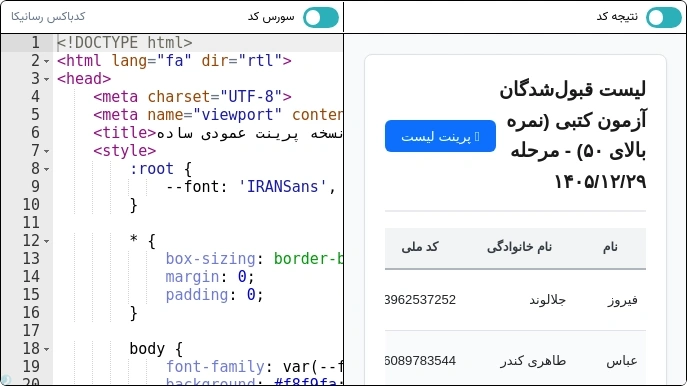Collapse the * rule fold arrow on line 12
The height and width of the screenshot is (386, 687).
[46, 241]
